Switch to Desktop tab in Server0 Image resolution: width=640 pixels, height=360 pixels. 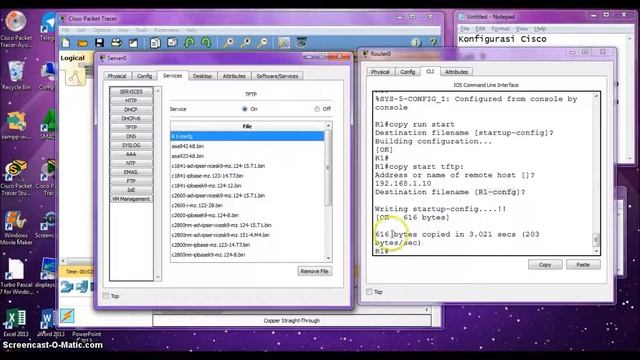click(202, 76)
